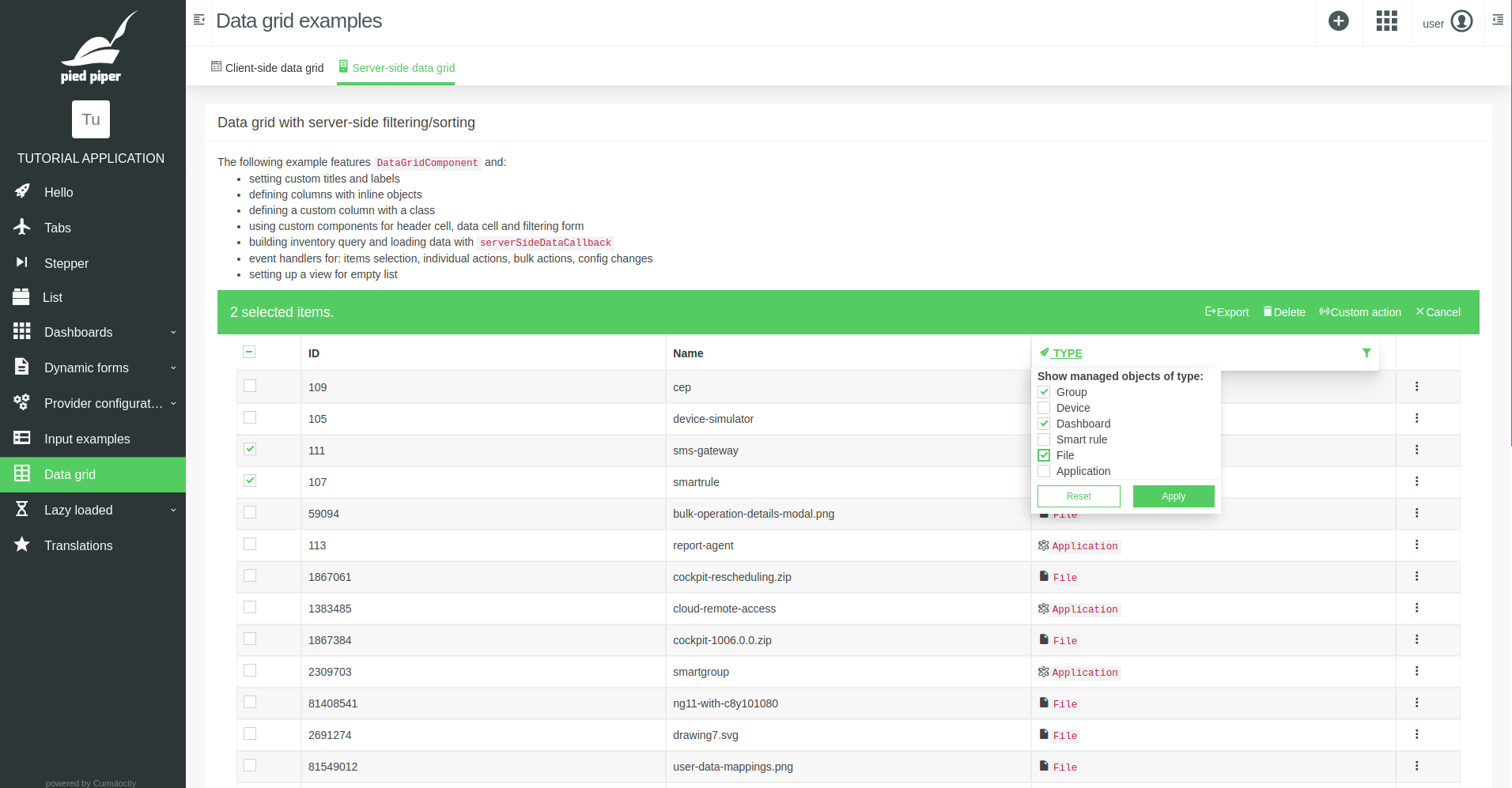This screenshot has width=1512, height=788.
Task: Click the user avatar icon
Action: pyautogui.click(x=1462, y=21)
